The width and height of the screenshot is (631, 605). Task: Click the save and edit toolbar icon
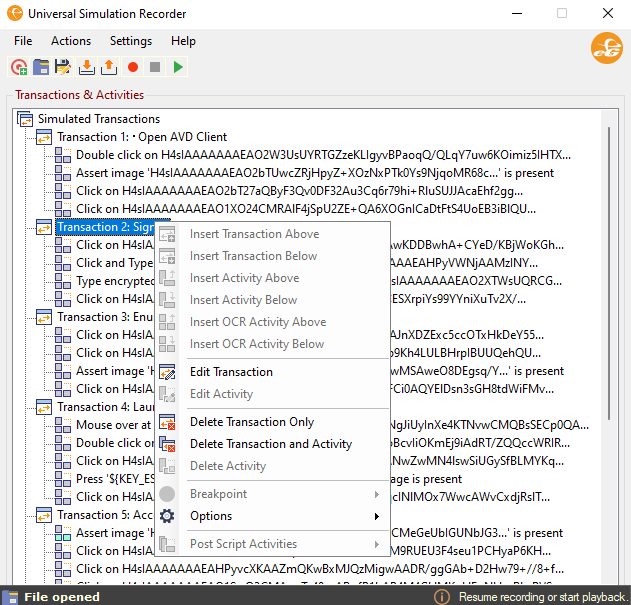click(63, 67)
